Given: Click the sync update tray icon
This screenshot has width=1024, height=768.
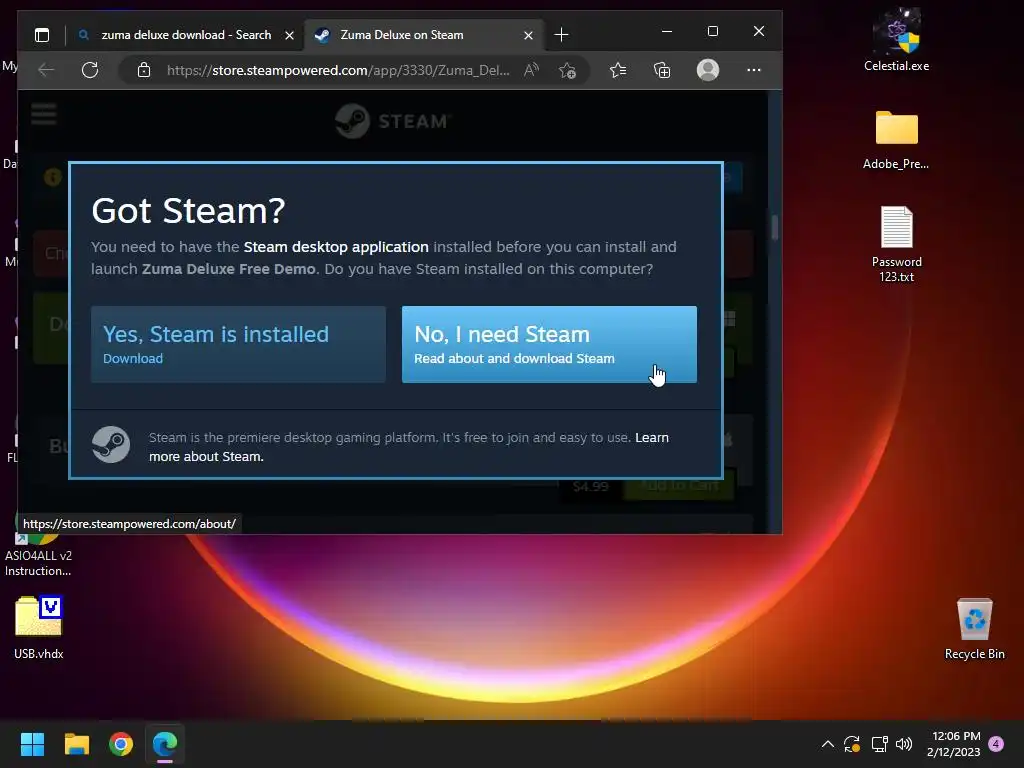Looking at the screenshot, I should click(852, 744).
